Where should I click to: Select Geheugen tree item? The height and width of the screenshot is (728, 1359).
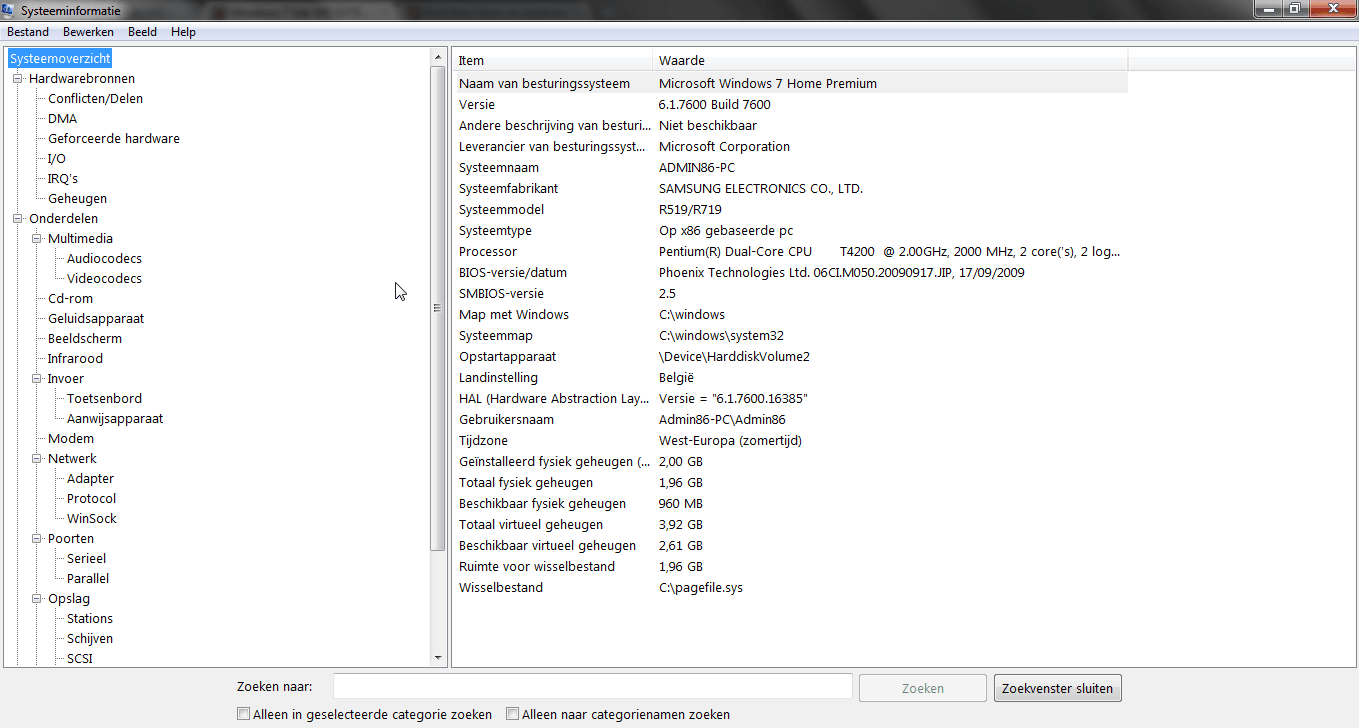pyautogui.click(x=77, y=199)
